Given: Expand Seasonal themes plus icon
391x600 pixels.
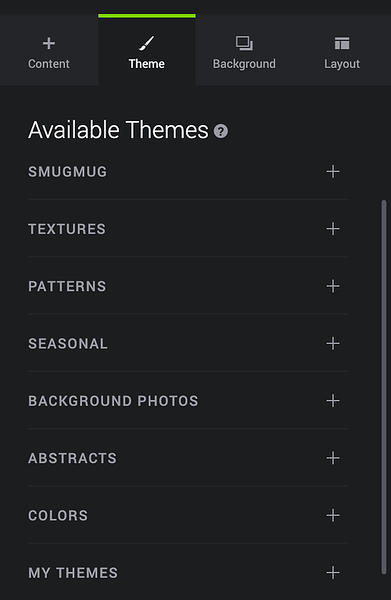Looking at the screenshot, I should pos(333,344).
